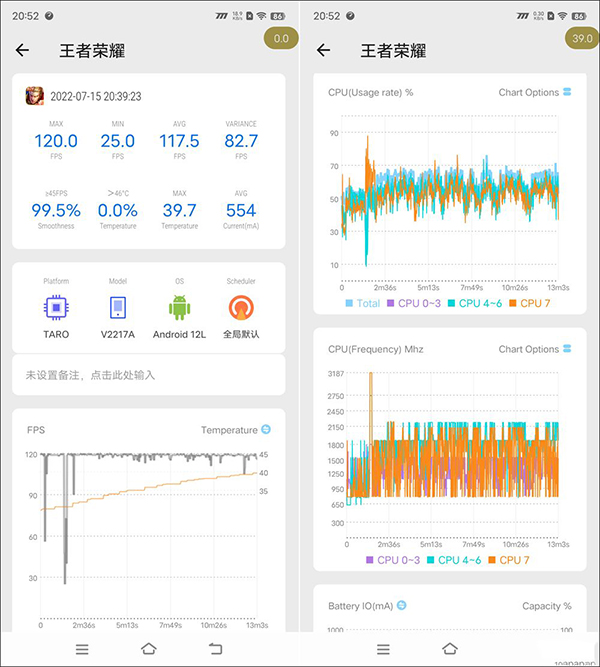Select the 25.0 MIN FPS value

point(118,141)
